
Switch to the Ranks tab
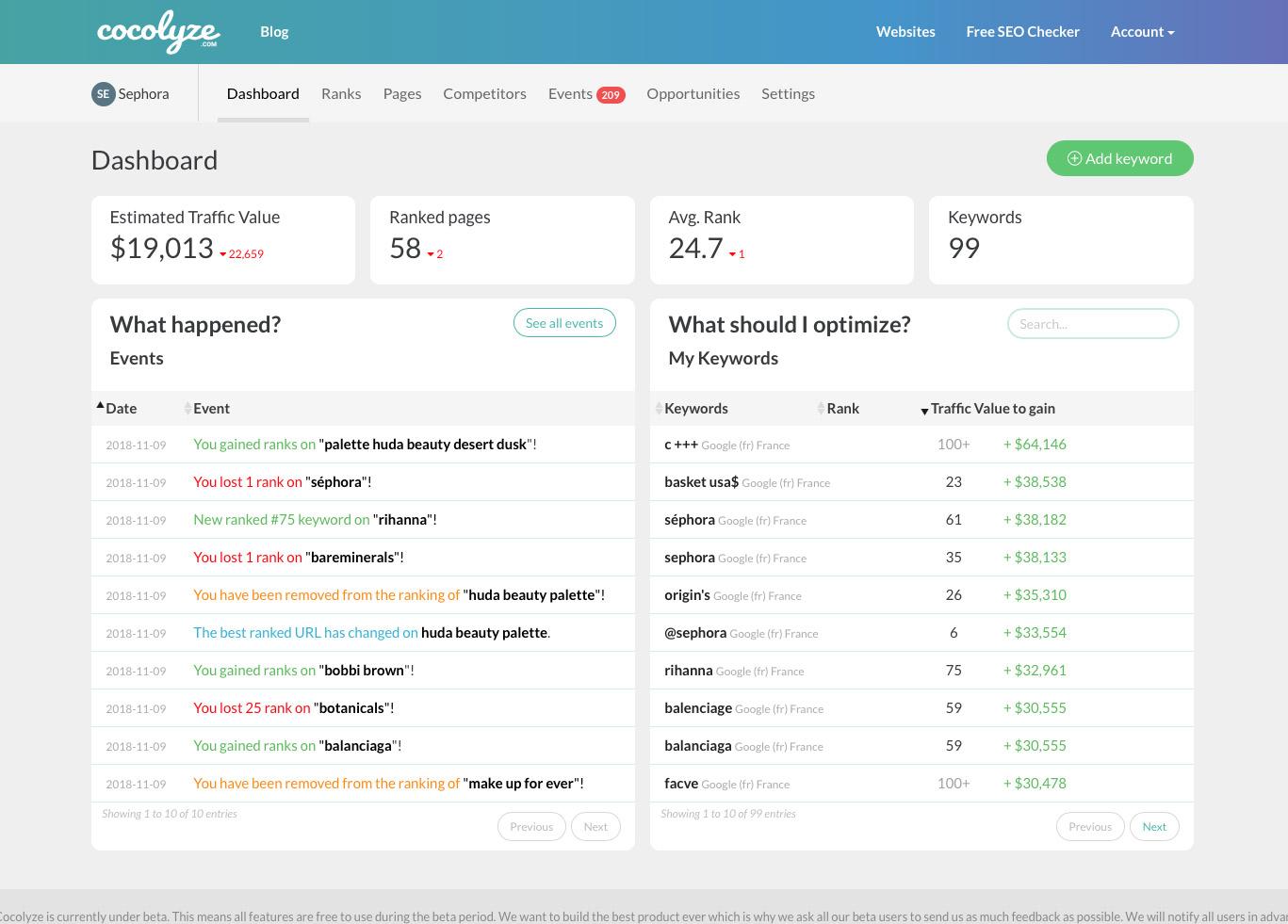pyautogui.click(x=341, y=94)
